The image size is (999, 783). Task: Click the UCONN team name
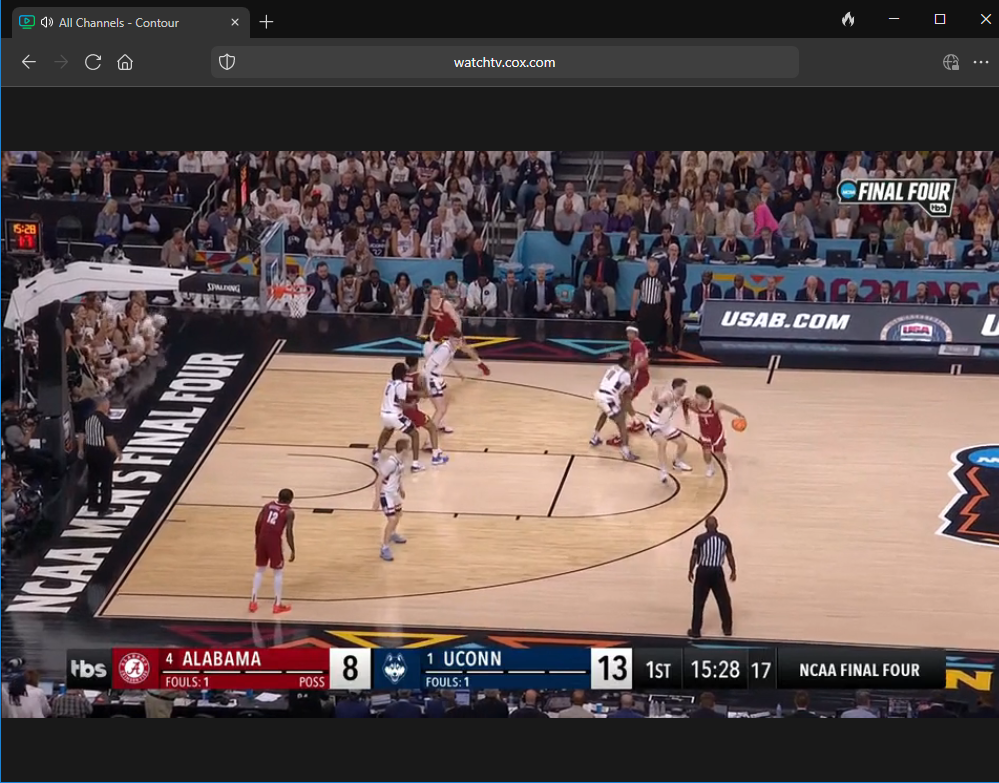tap(472, 659)
